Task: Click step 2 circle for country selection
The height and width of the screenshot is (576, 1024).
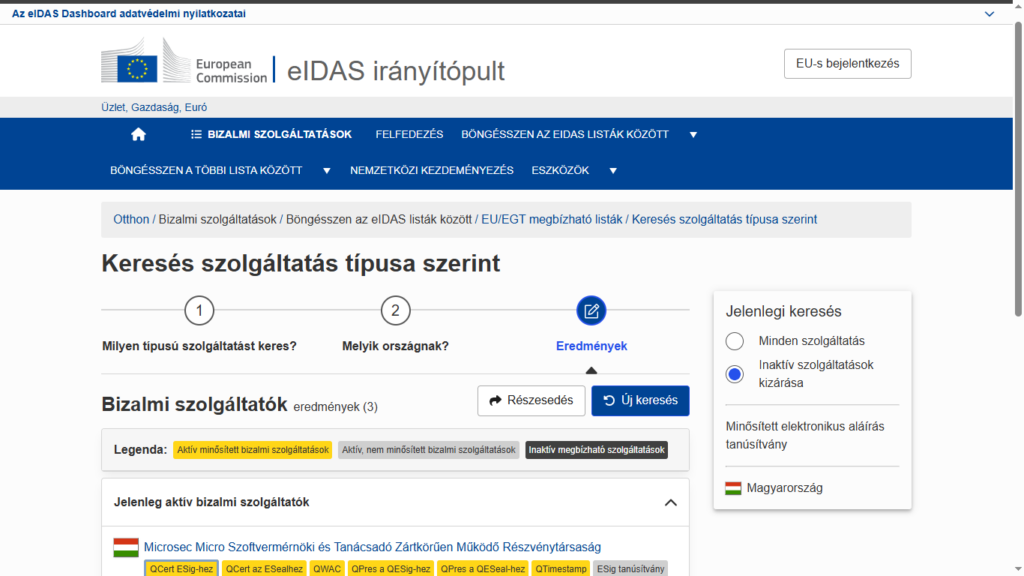Action: click(395, 311)
